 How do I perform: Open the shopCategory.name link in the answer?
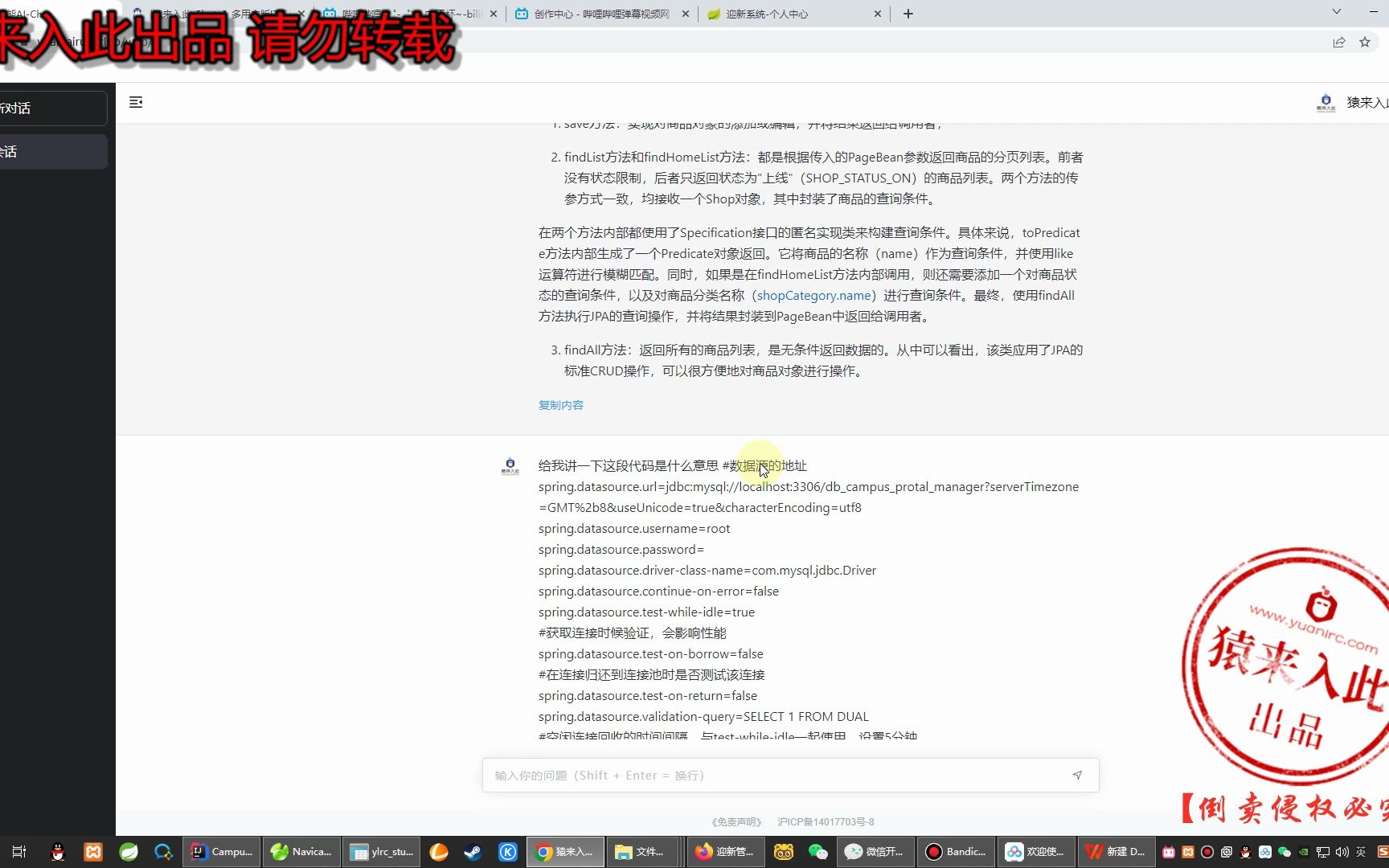tap(813, 295)
